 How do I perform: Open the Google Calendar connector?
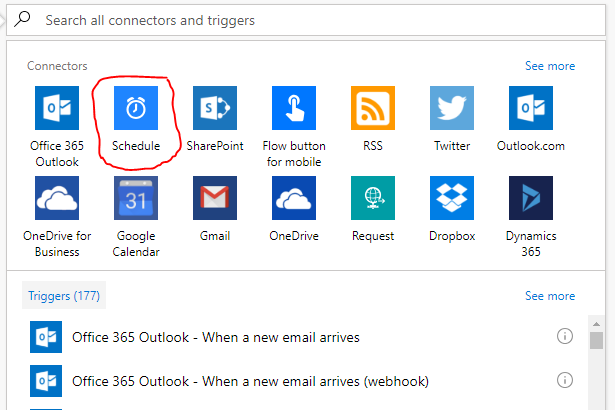point(136,198)
